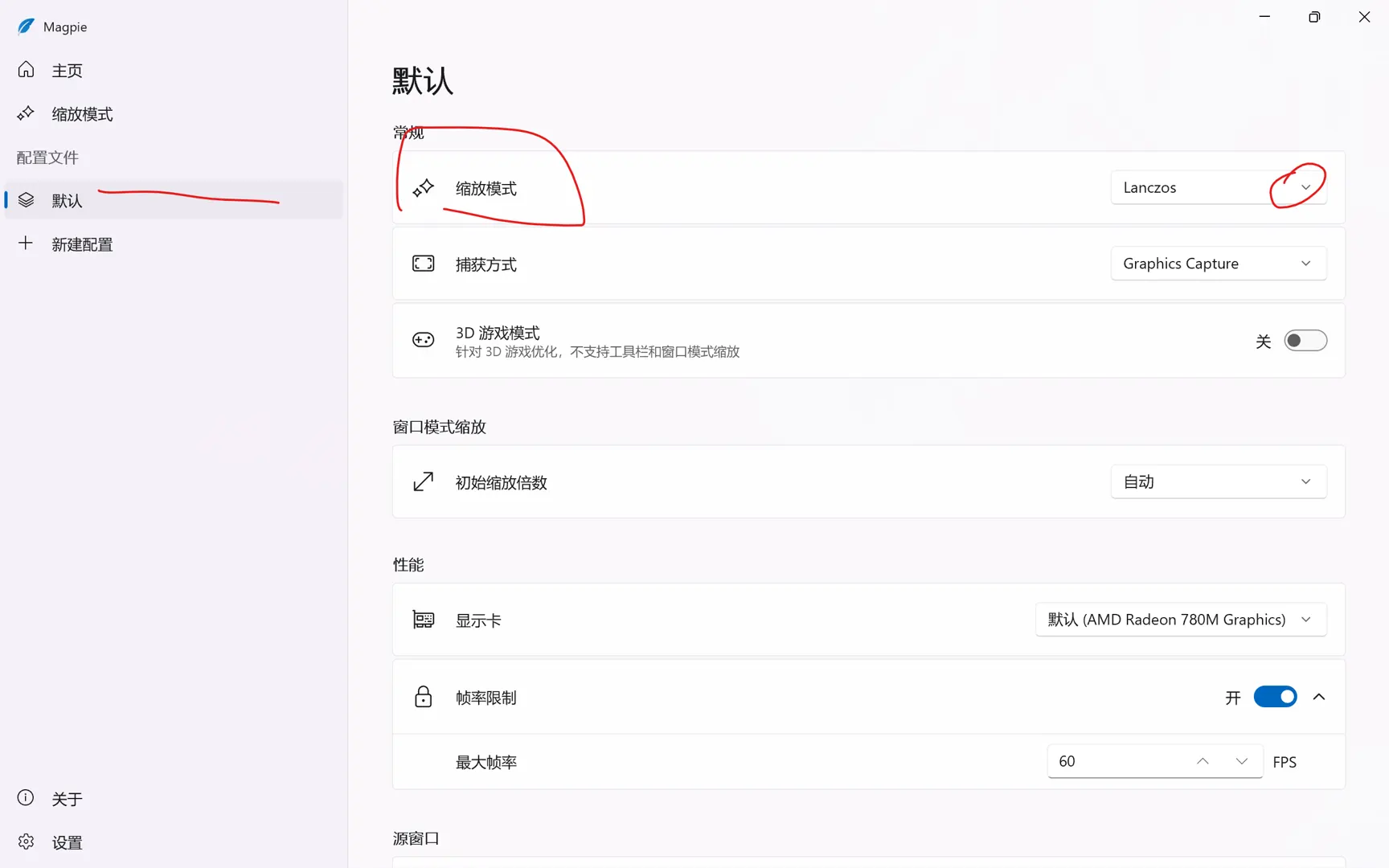Click lock icon beside 帧率限制
Viewport: 1389px width, 868px height.
pyautogui.click(x=424, y=697)
